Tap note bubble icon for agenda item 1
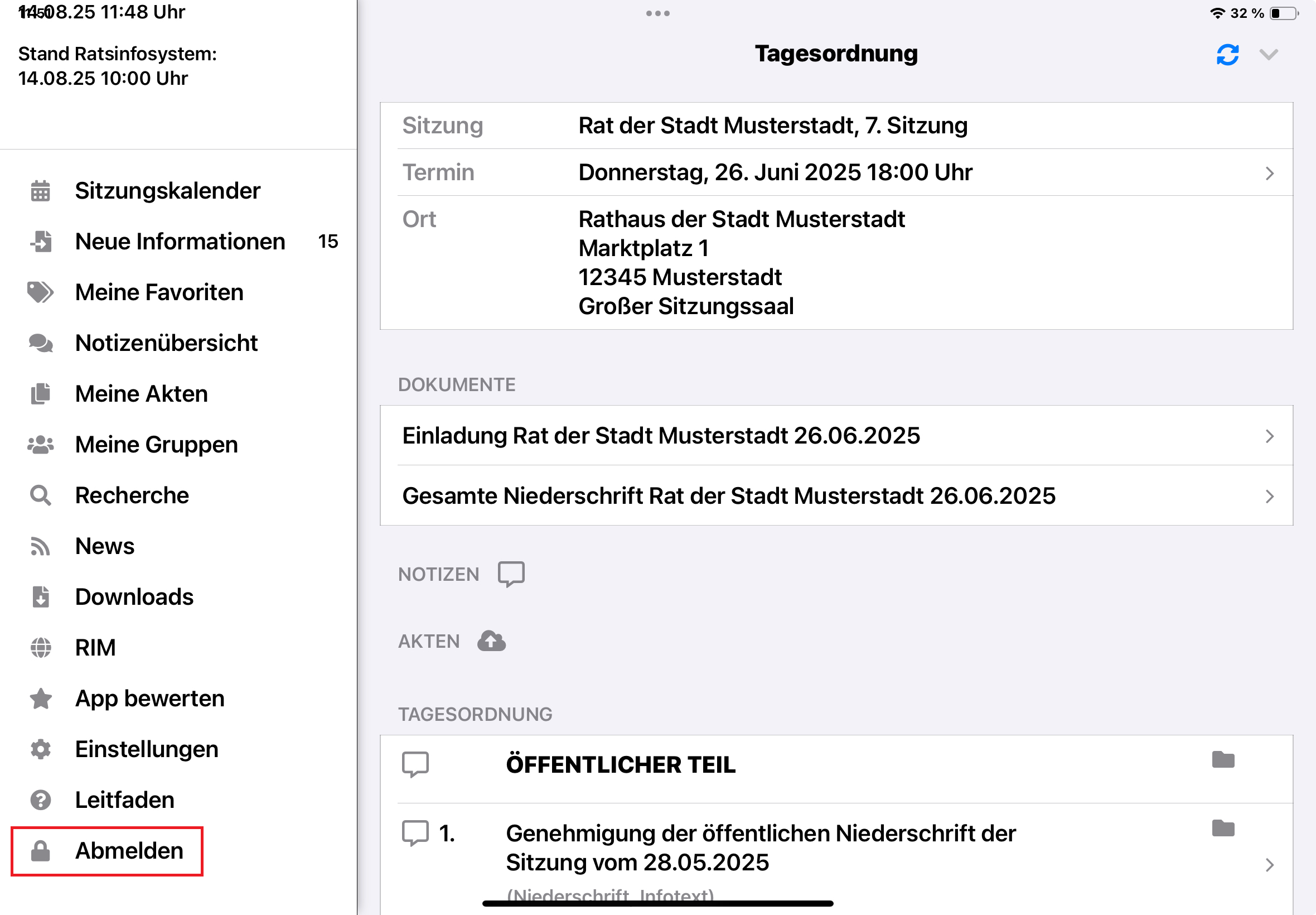The width and height of the screenshot is (1316, 915). tap(415, 833)
